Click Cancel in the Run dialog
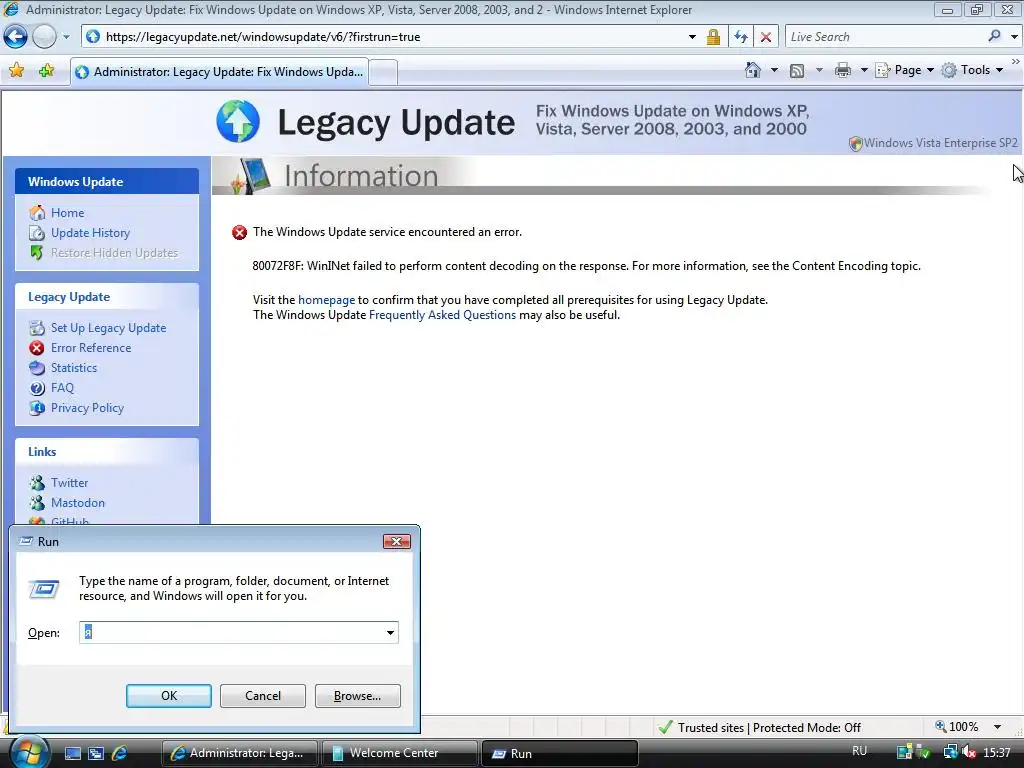The width and height of the screenshot is (1024, 768). pyautogui.click(x=263, y=696)
